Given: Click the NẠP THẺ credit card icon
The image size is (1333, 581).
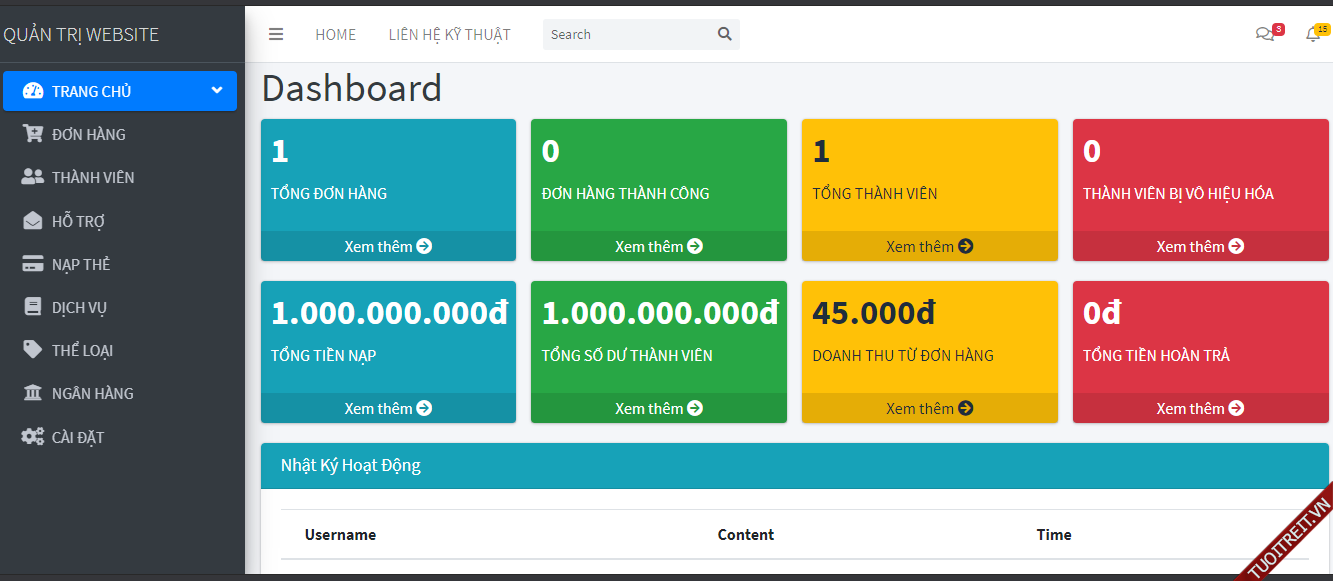Looking at the screenshot, I should tap(33, 264).
